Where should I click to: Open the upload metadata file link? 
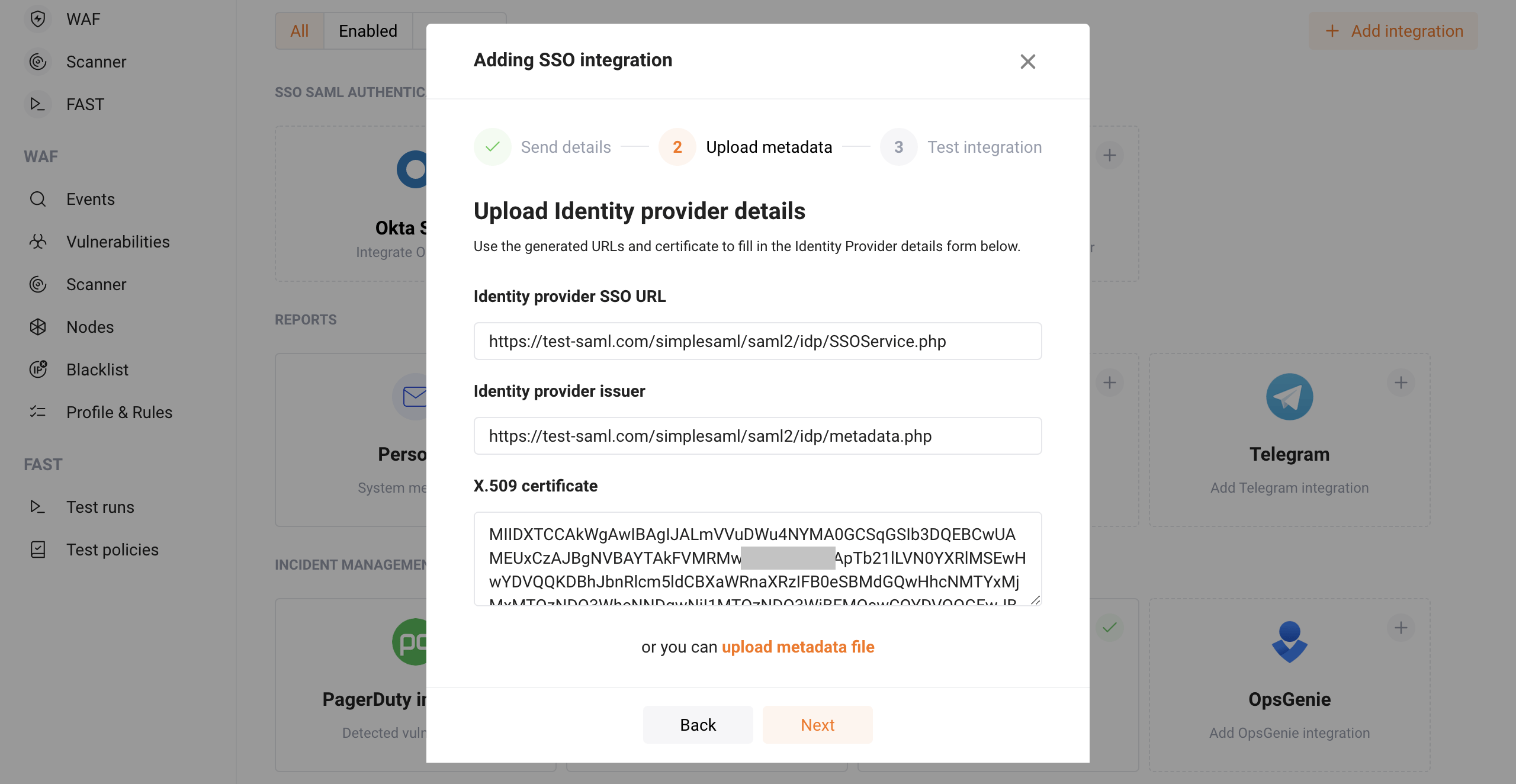797,647
